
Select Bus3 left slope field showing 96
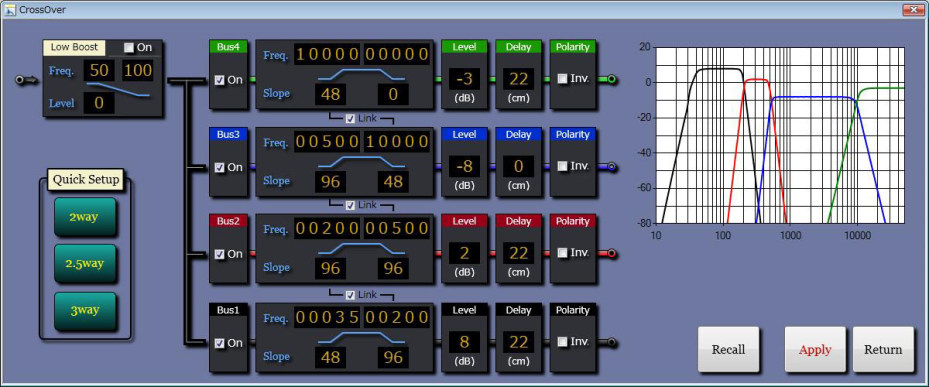click(x=330, y=181)
